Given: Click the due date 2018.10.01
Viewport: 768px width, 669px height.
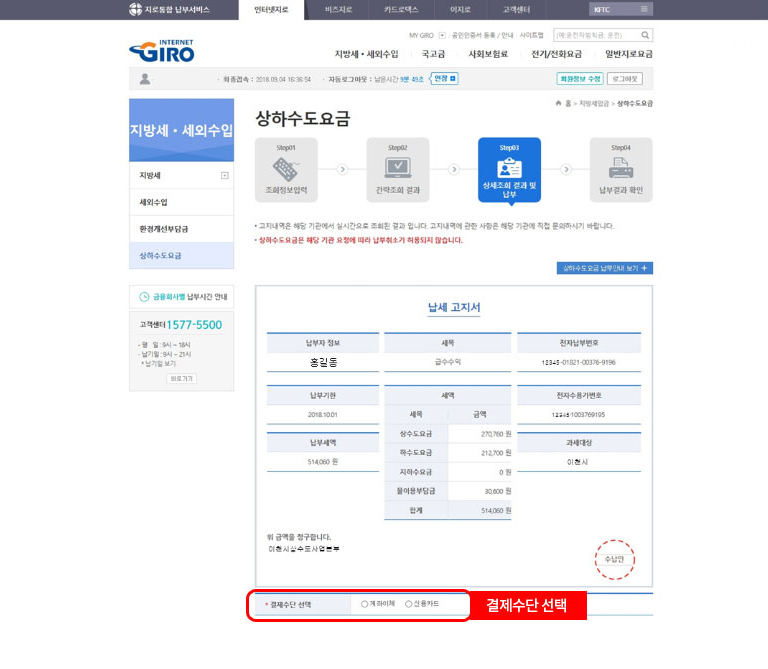Looking at the screenshot, I should pos(322,415).
